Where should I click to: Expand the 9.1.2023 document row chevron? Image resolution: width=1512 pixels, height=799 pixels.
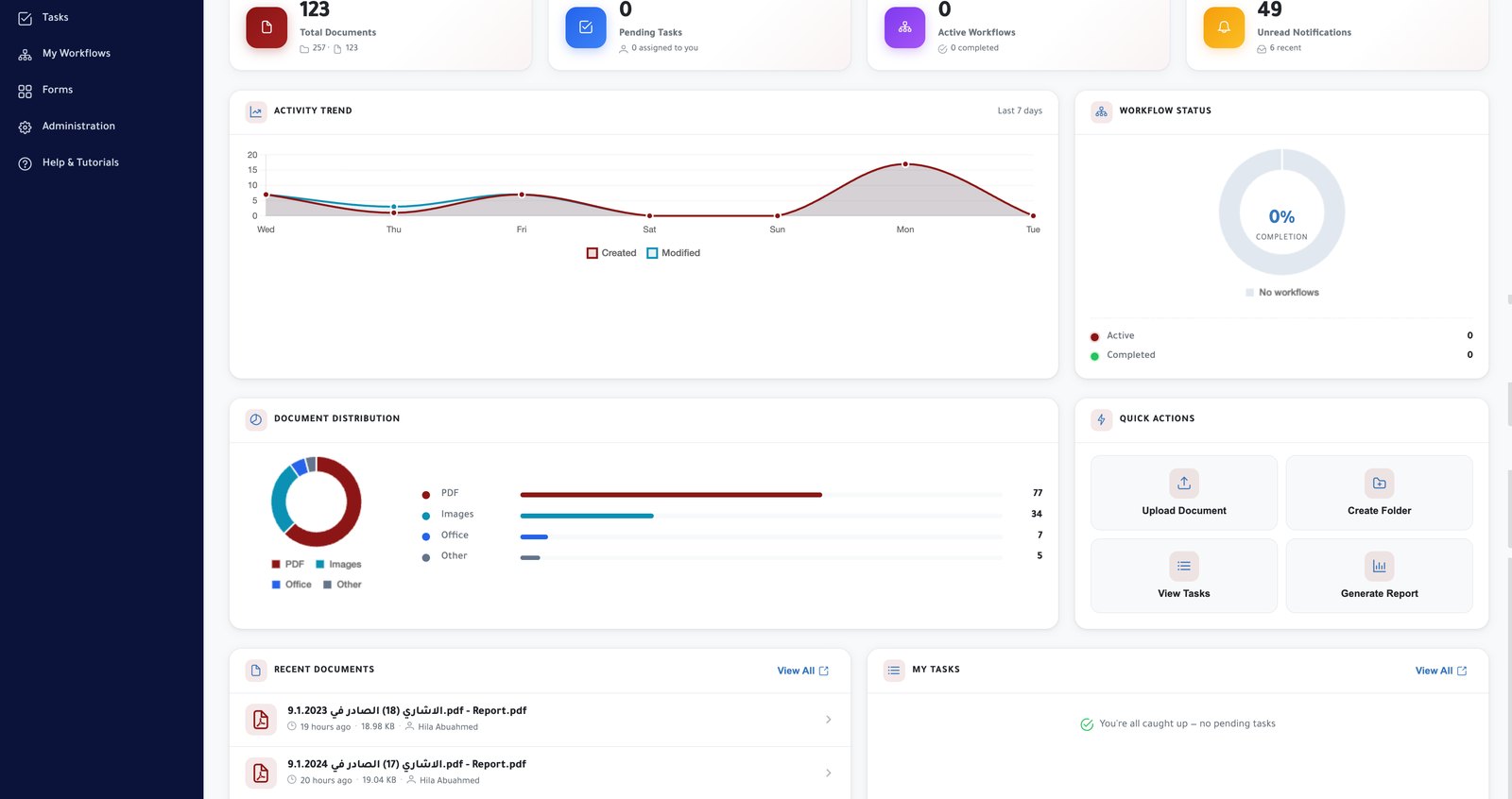(829, 720)
